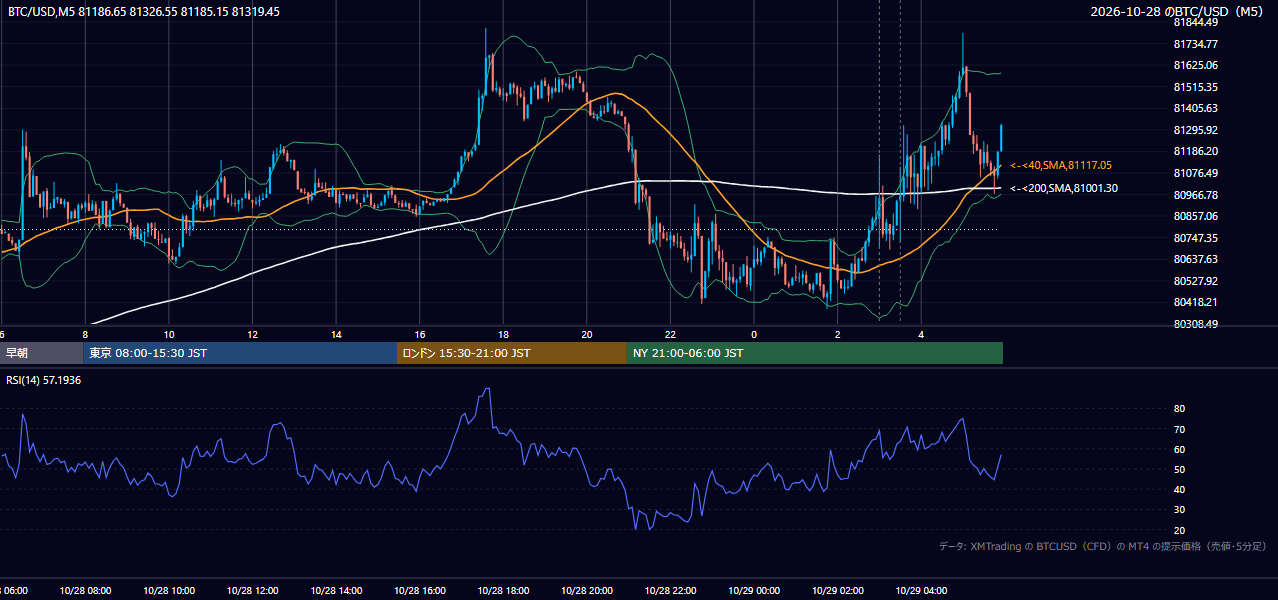1278x600 pixels.
Task: Click price axis value 81076.49
Action: (x=1195, y=173)
